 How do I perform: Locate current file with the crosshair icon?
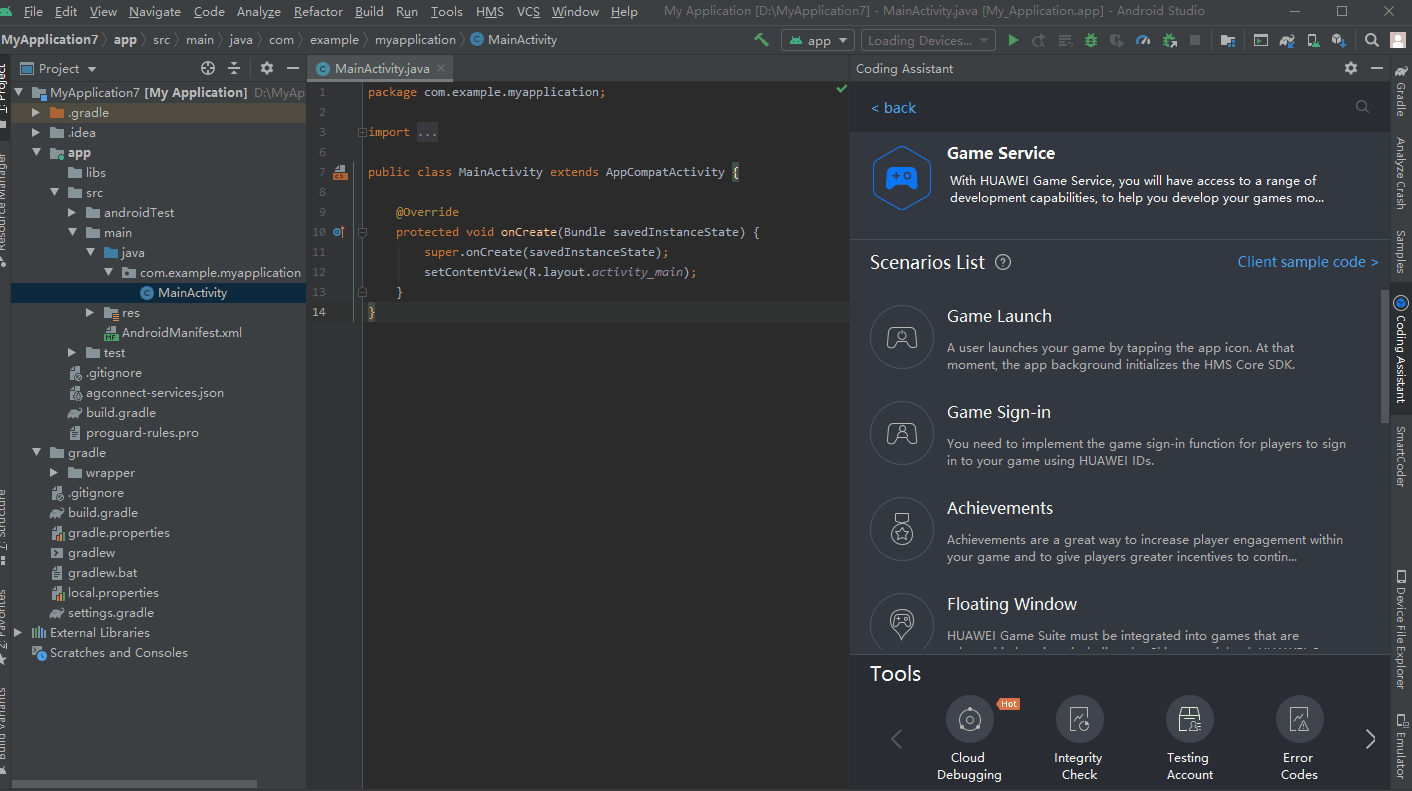[208, 68]
